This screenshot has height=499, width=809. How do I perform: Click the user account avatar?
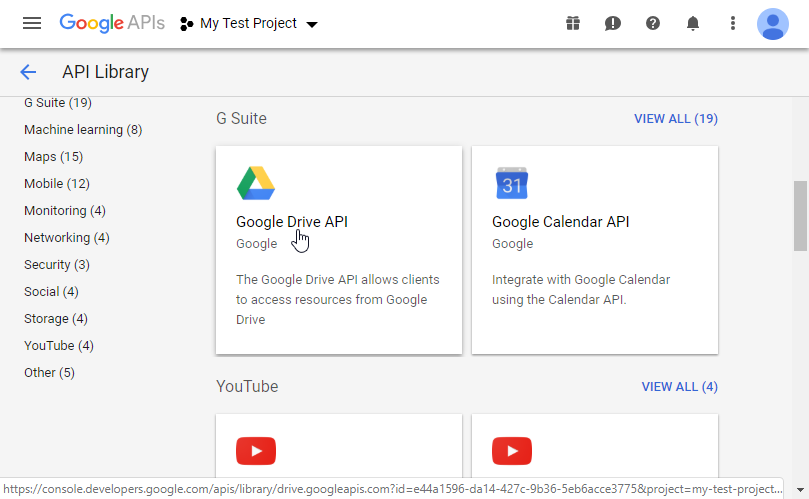(772, 24)
